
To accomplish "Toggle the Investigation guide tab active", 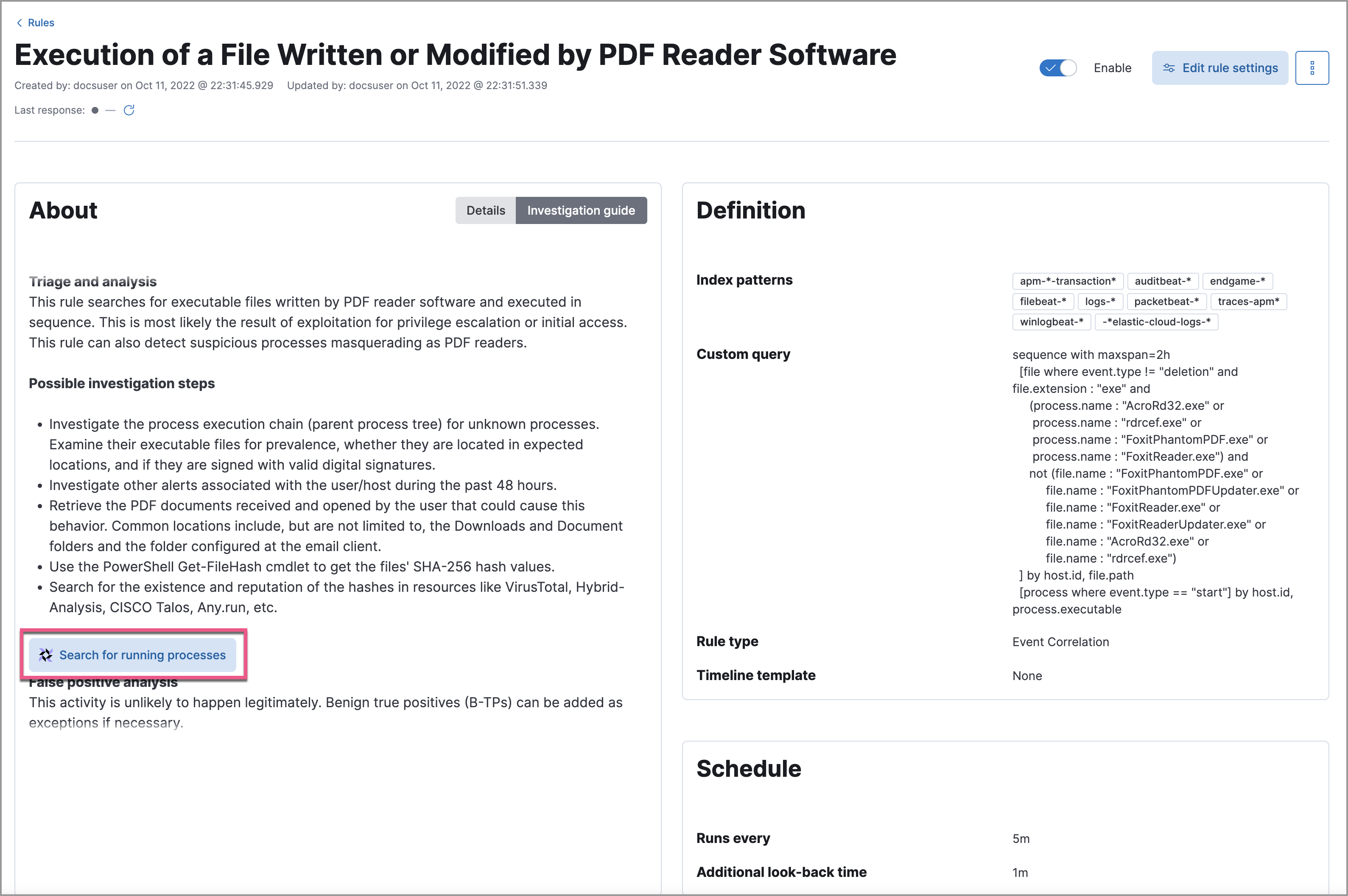I will (582, 210).
